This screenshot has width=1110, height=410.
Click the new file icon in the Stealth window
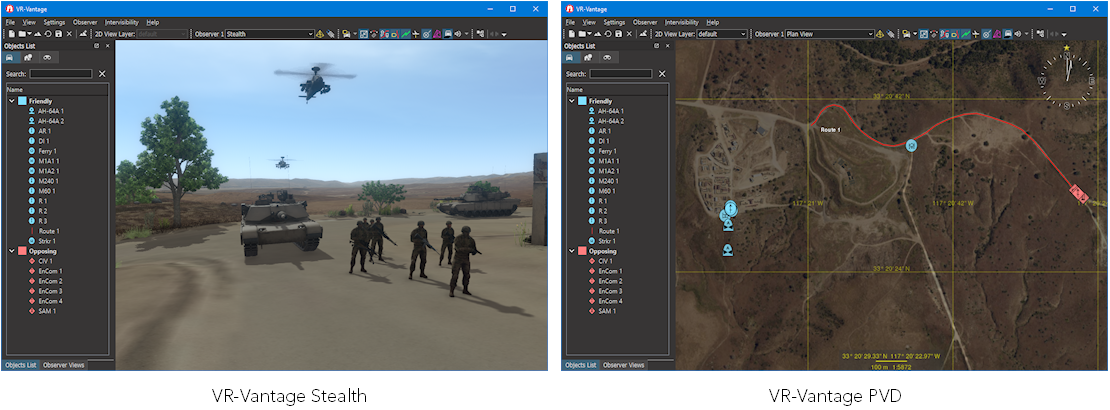(12, 34)
